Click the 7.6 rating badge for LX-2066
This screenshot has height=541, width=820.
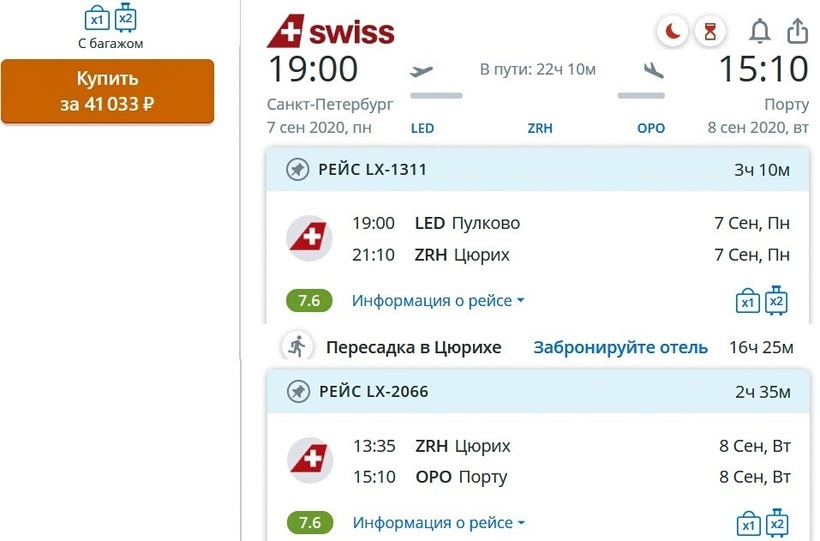[x=309, y=522]
